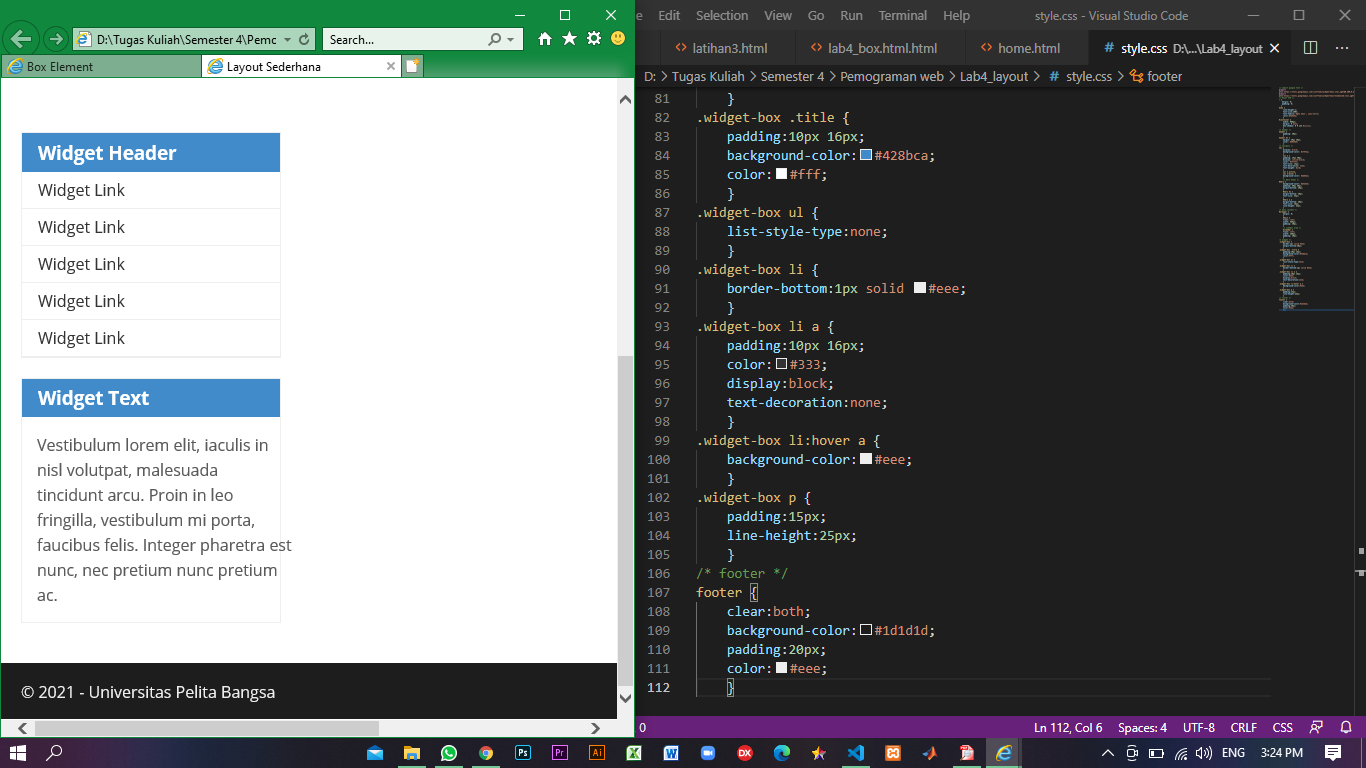The width and height of the screenshot is (1366, 768).
Task: Click the refresh icon in the IE address bar
Action: click(x=306, y=38)
